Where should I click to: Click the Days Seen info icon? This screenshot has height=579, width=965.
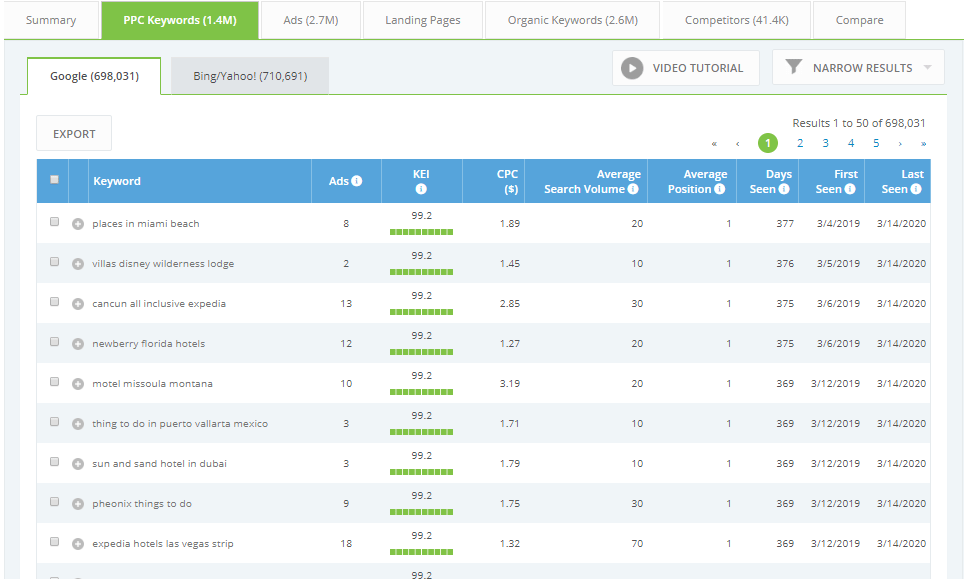click(x=784, y=189)
